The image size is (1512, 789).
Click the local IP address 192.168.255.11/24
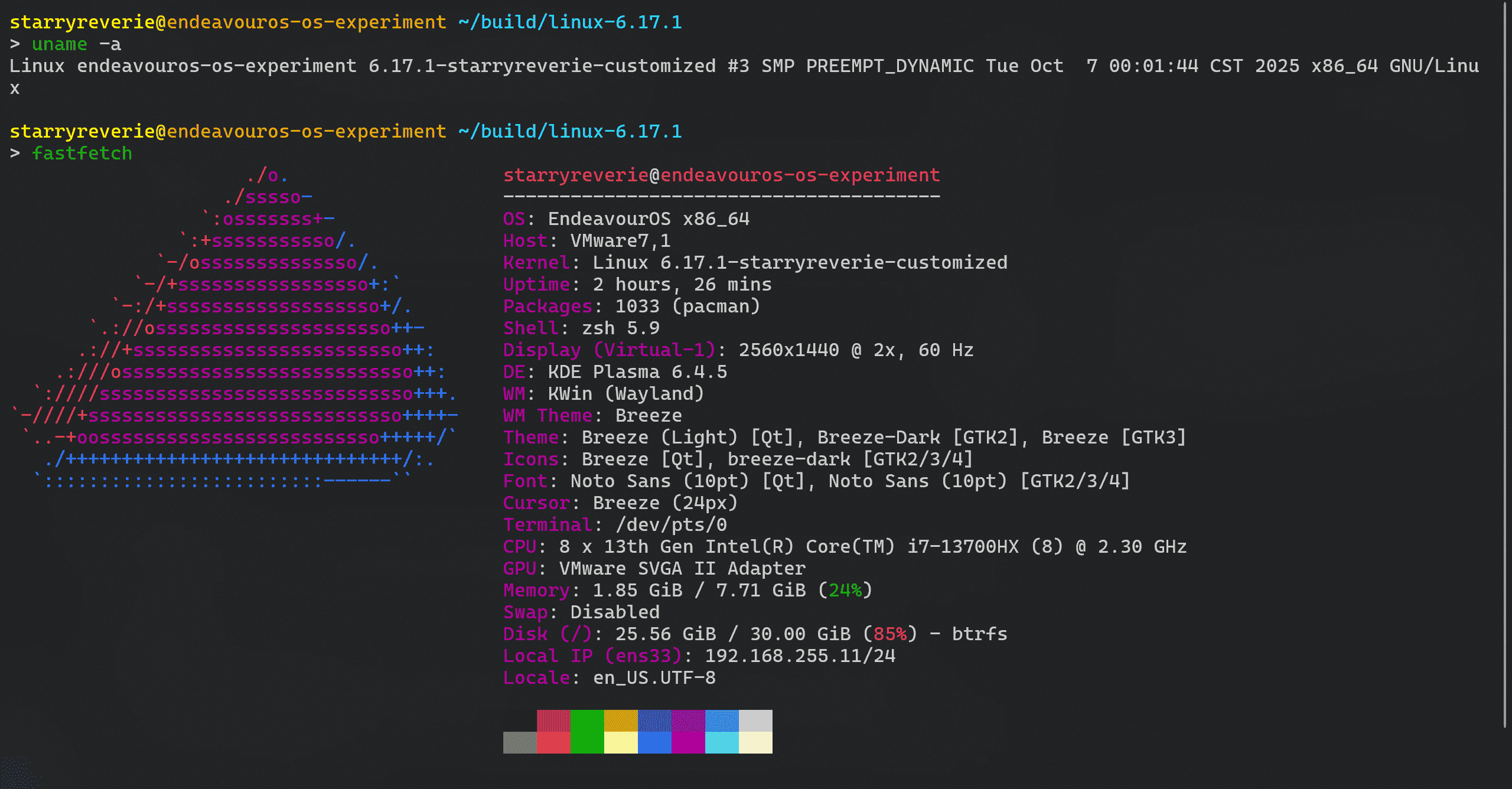[800, 656]
